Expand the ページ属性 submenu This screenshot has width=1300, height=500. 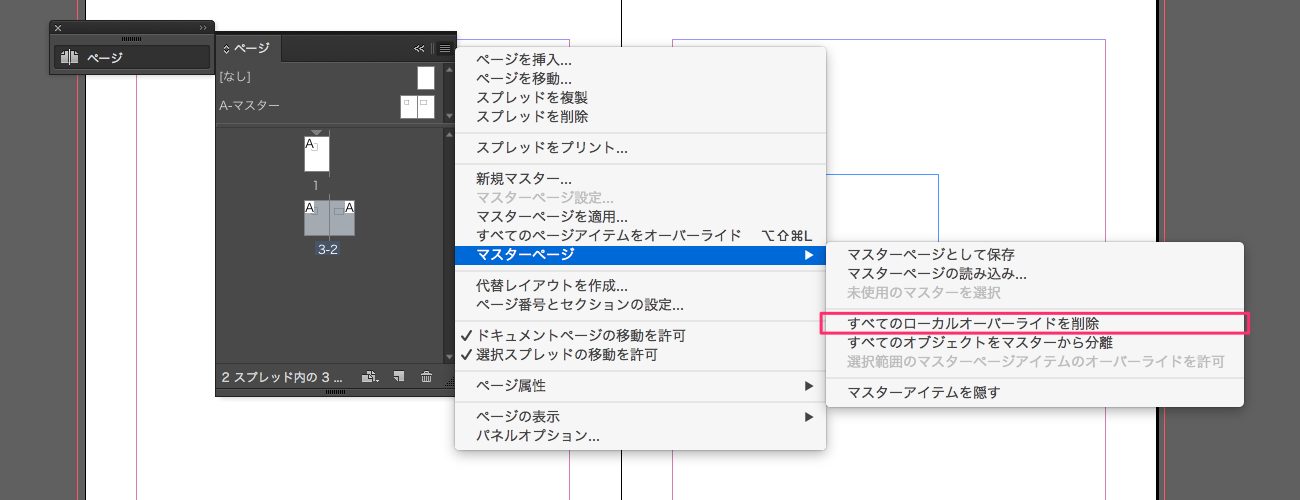coord(640,386)
